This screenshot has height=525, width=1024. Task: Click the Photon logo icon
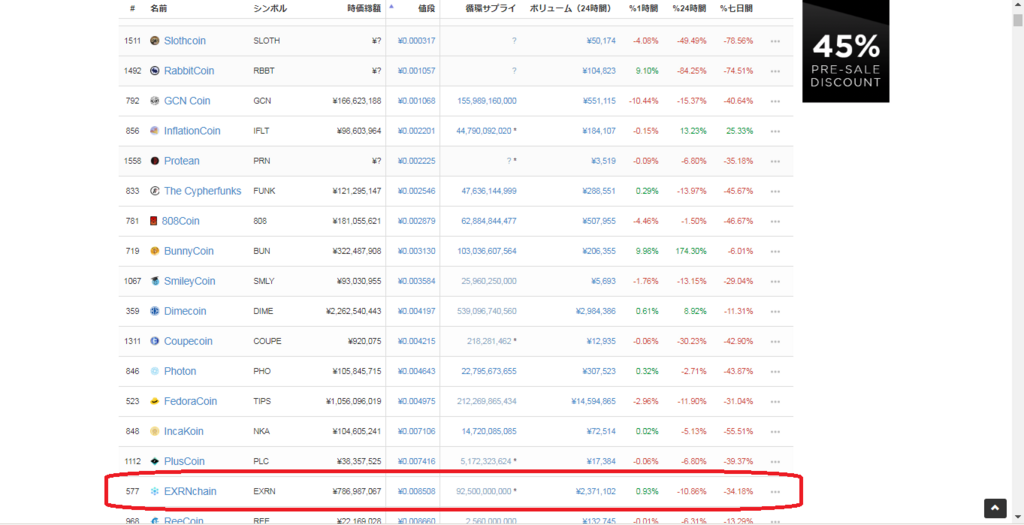[x=155, y=371]
